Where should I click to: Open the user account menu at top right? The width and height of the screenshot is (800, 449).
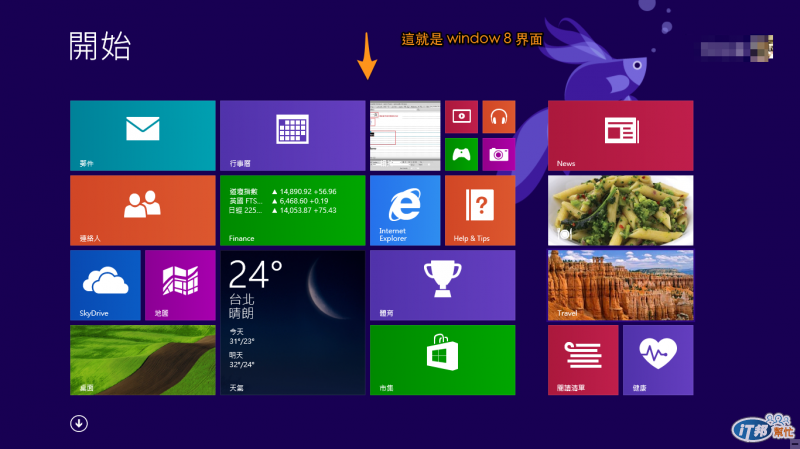[737, 49]
